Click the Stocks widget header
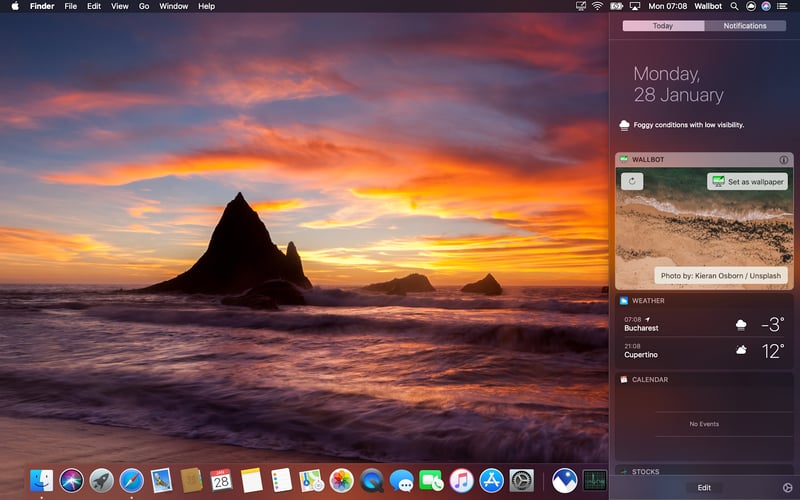 pos(704,471)
